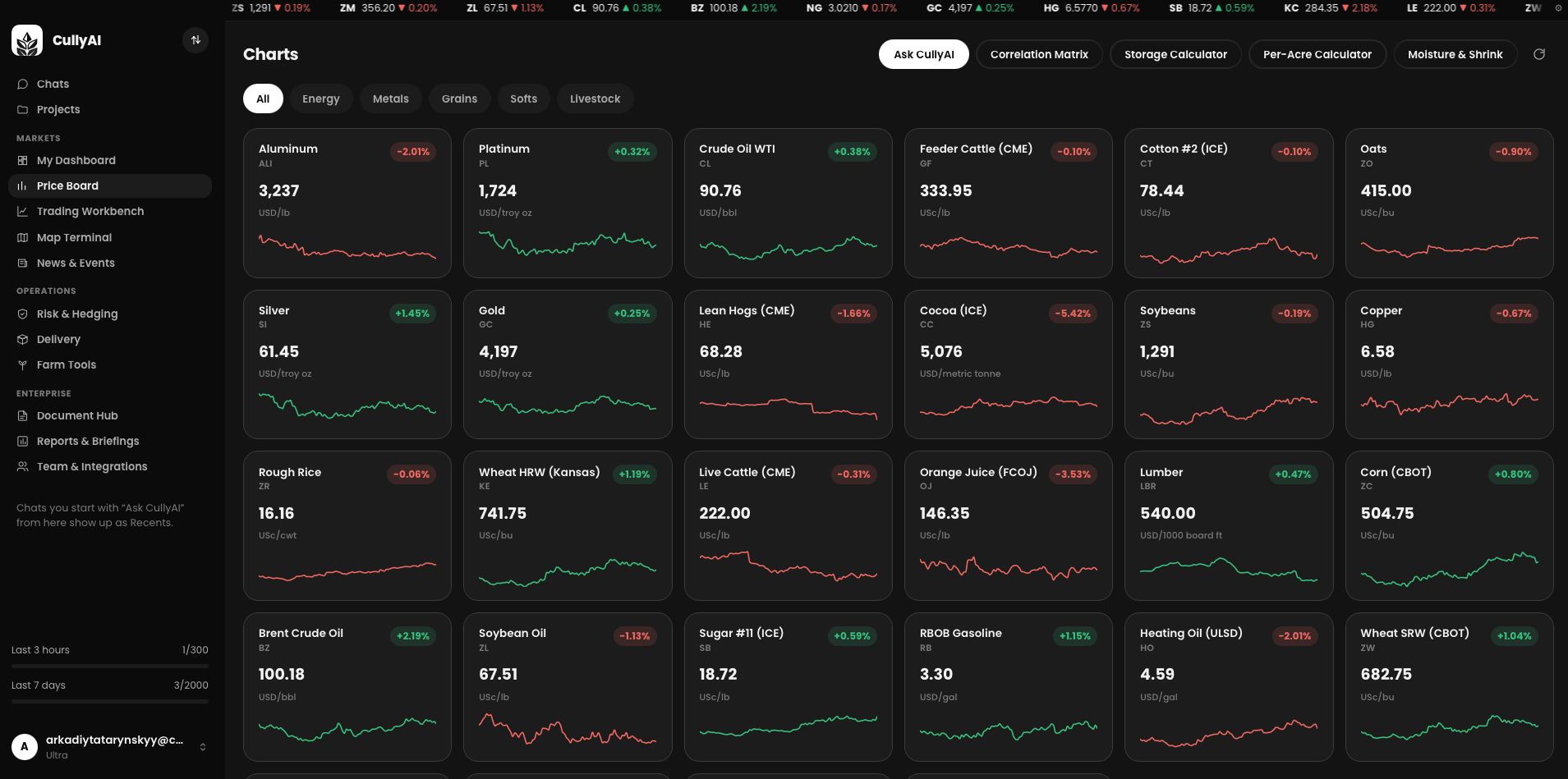Expand the user account chevron menu
The width and height of the screenshot is (1568, 779).
(203, 747)
